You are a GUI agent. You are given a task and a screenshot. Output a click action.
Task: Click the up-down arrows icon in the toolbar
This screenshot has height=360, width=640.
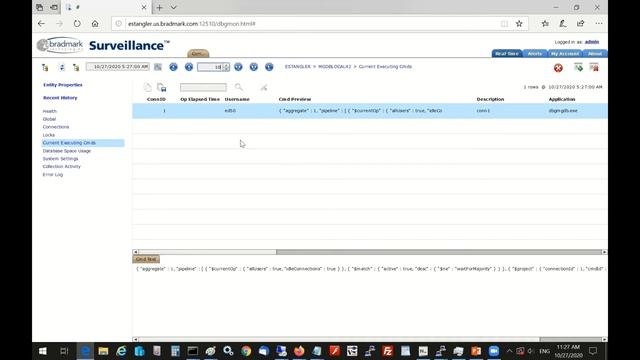[x=62, y=67]
